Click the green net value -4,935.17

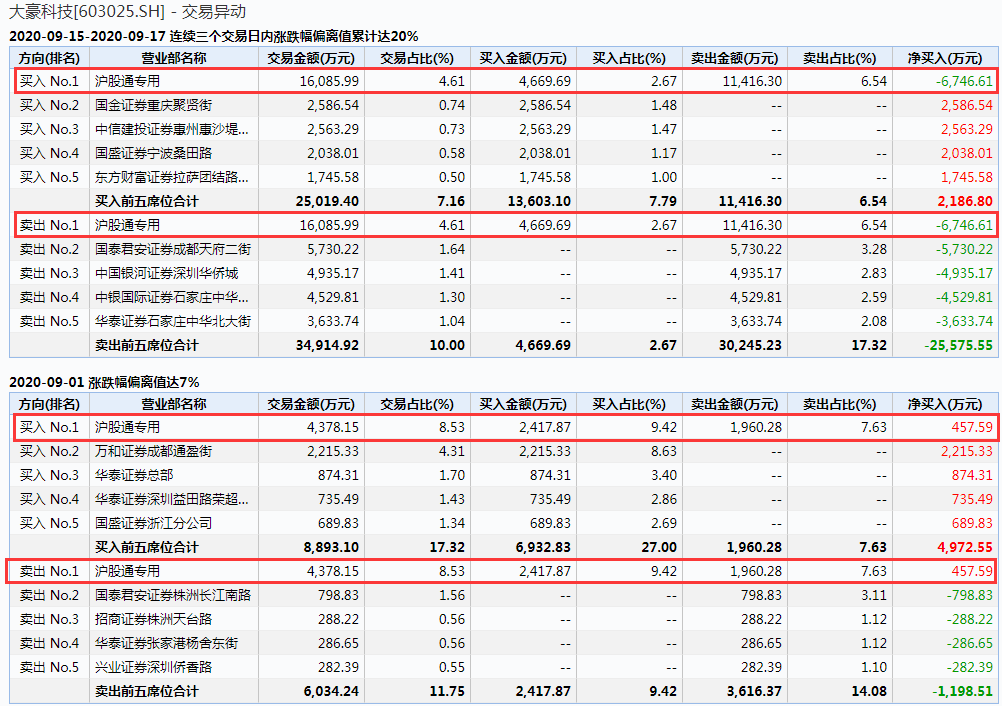pyautogui.click(x=964, y=273)
